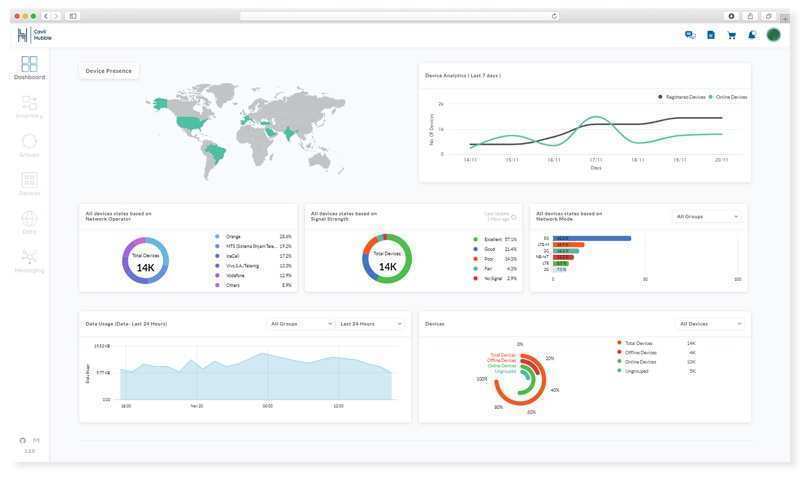Screen dimensions: 800x482
Task: Open the Dashboard section in the sidebar
Action: coord(29,68)
